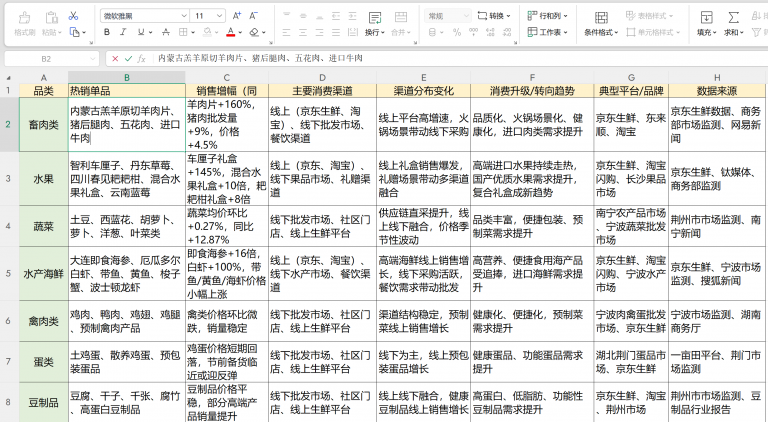Click the 填充 fill button
This screenshot has height=422, width=768.
(x=706, y=24)
